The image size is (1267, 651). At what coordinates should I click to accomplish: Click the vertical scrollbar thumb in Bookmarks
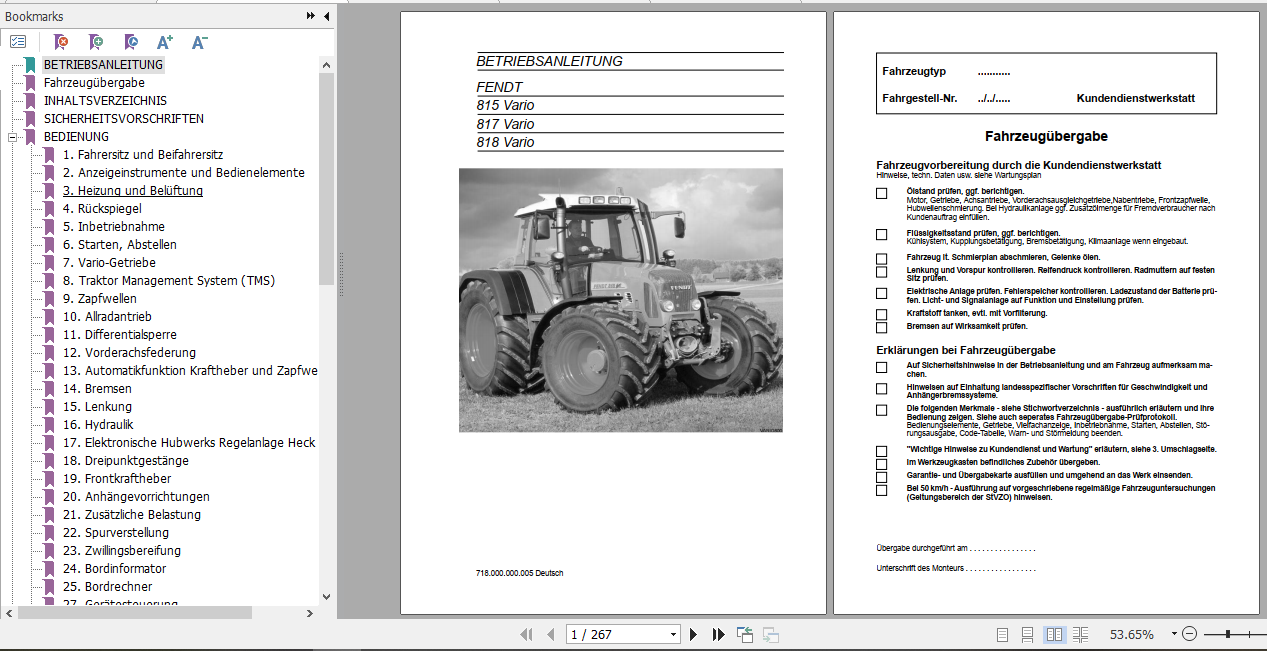click(326, 178)
